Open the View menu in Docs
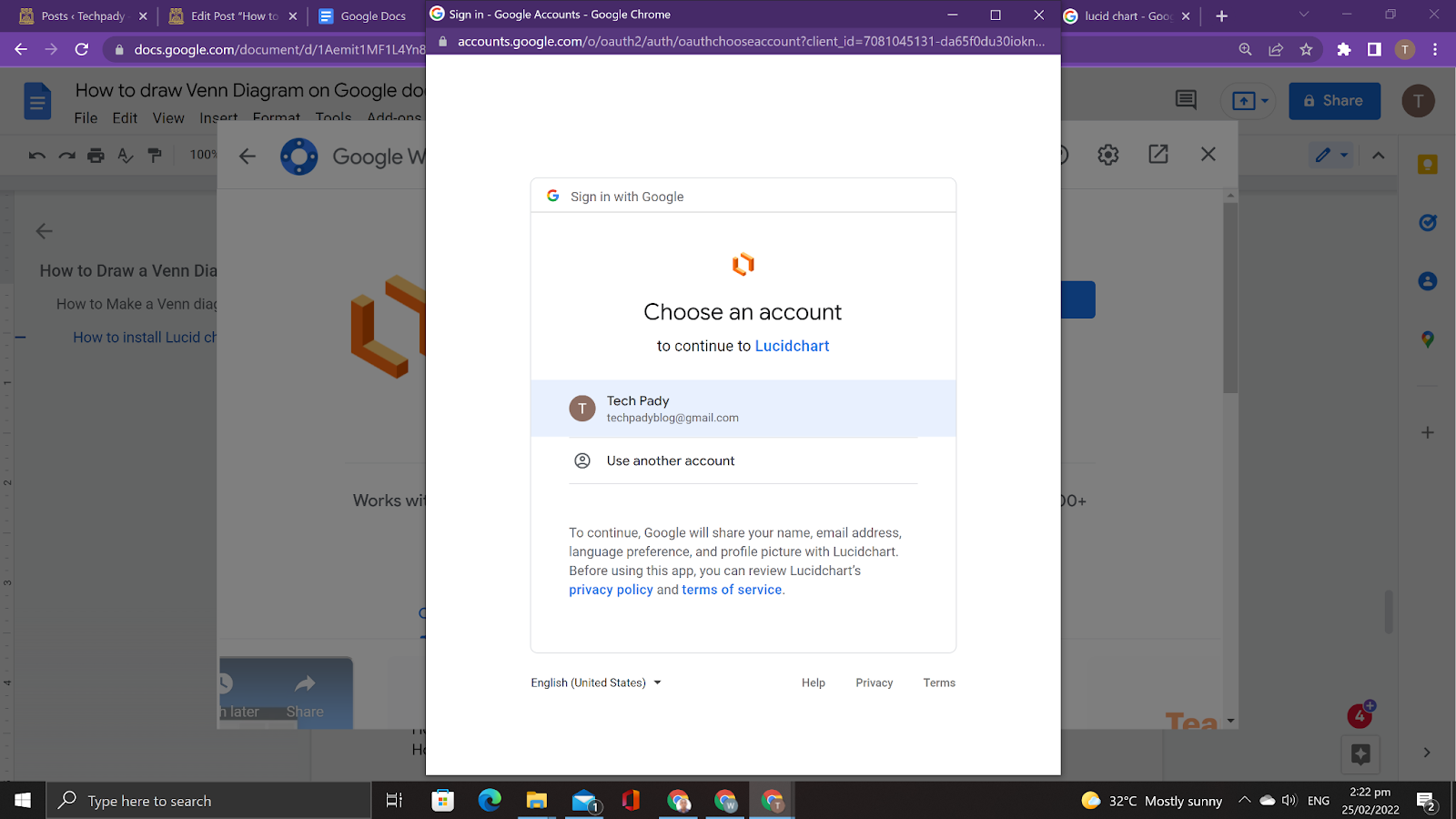This screenshot has width=1456, height=819. coord(168,118)
